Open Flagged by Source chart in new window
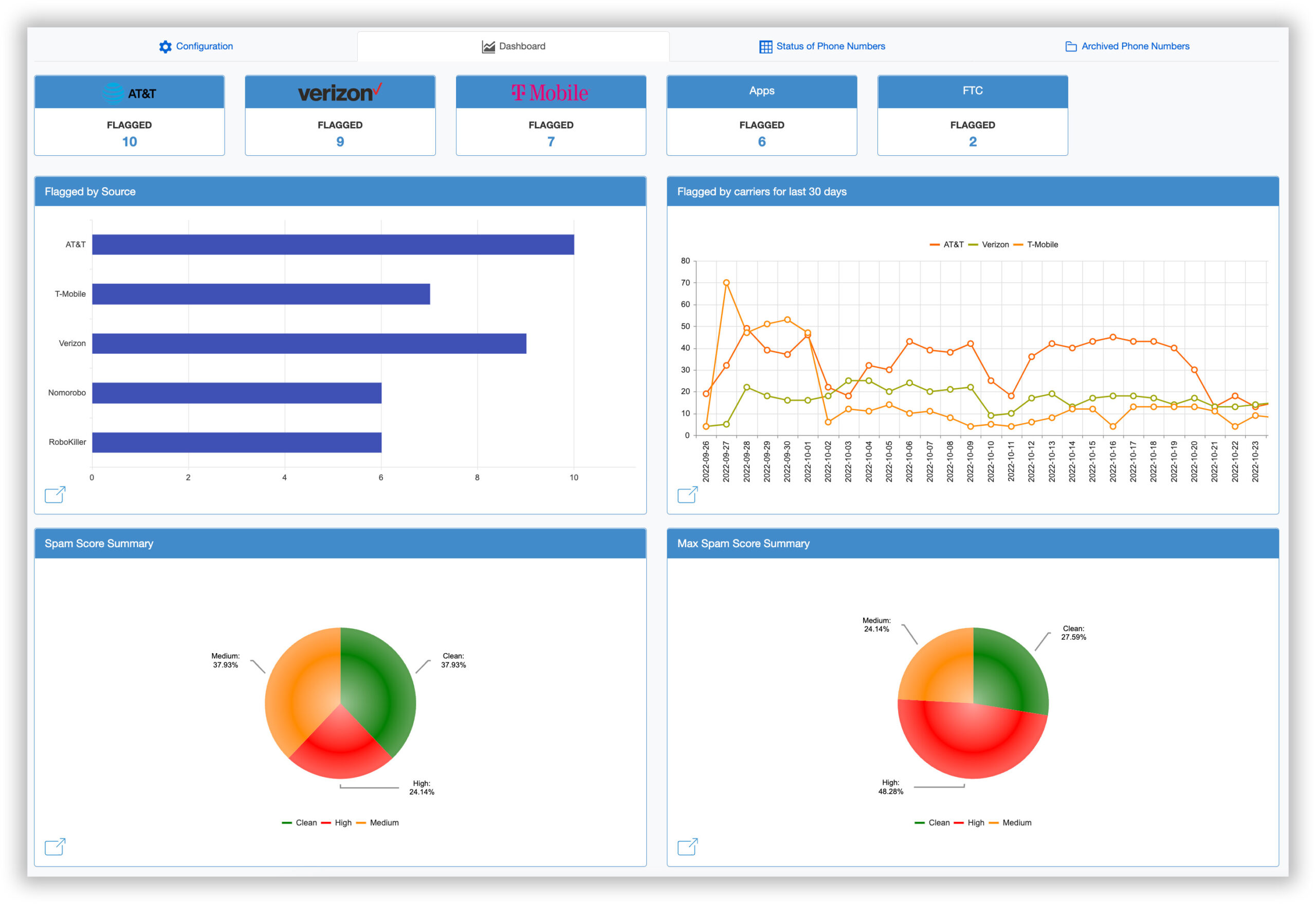Screen dimensions: 1316x904 (x=55, y=495)
